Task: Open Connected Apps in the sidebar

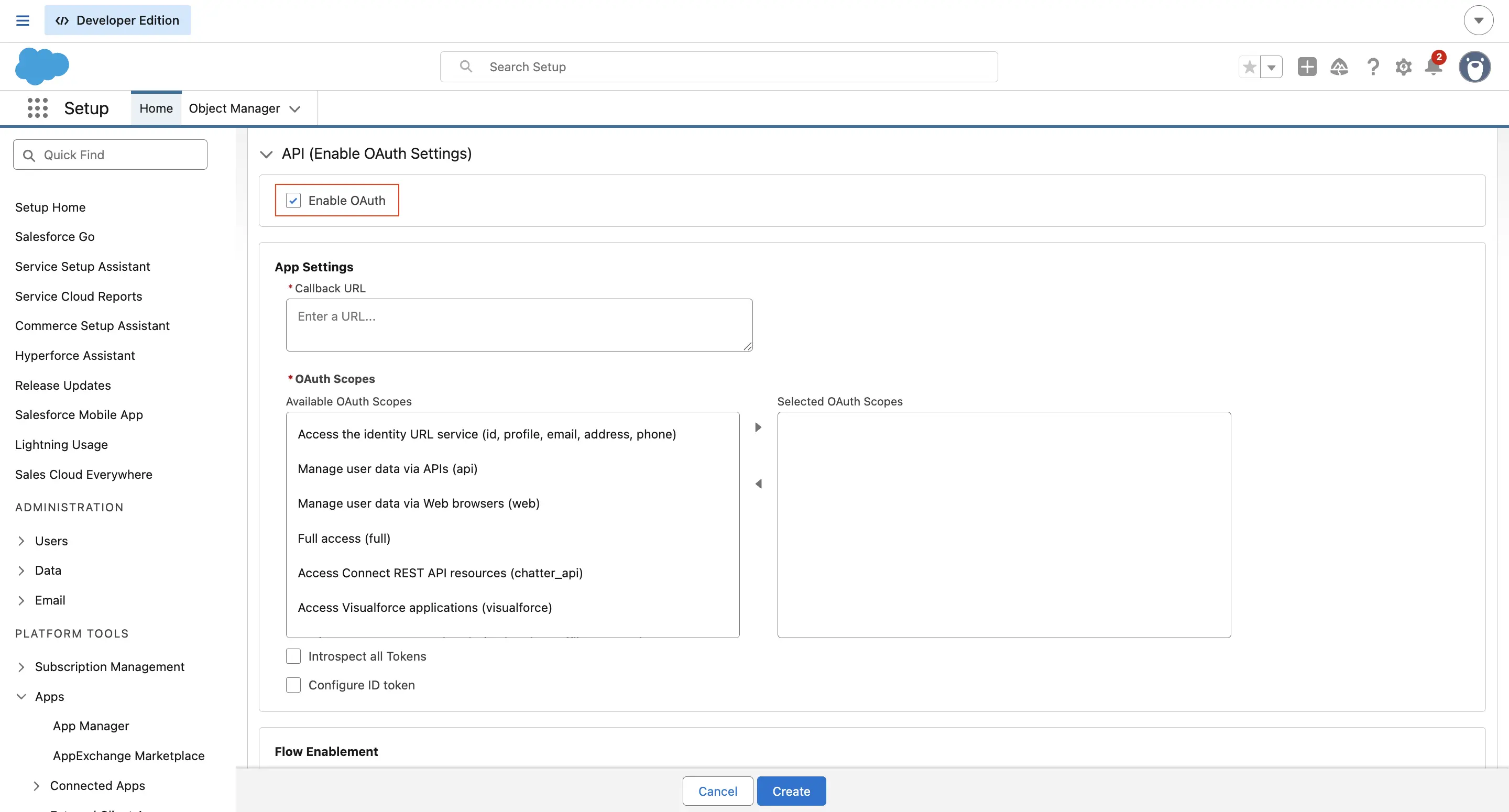Action: tap(97, 785)
